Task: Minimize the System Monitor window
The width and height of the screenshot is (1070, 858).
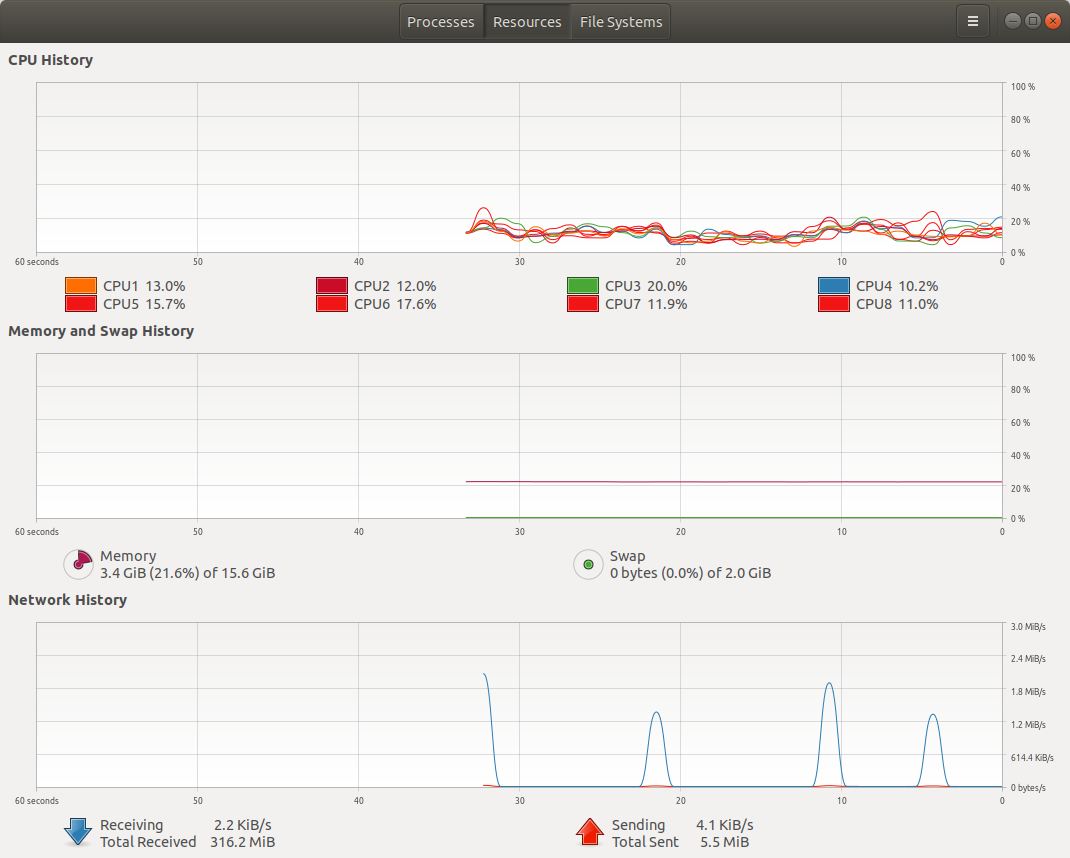Action: [x=1013, y=21]
